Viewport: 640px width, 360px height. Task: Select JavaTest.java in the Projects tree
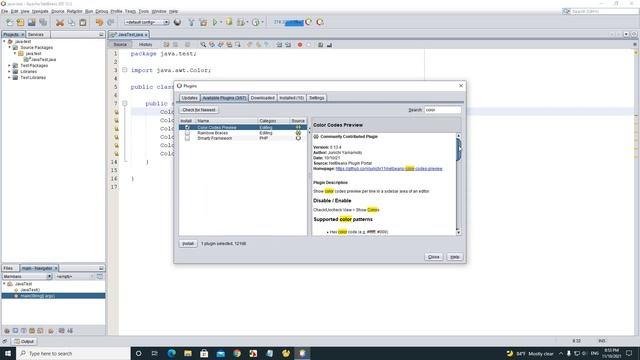click(43, 59)
